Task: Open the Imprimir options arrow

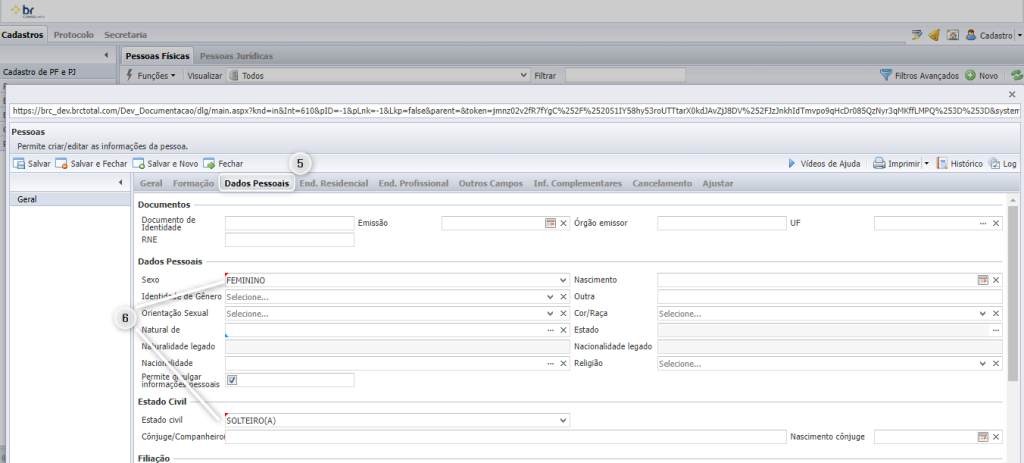Action: pyautogui.click(x=926, y=164)
